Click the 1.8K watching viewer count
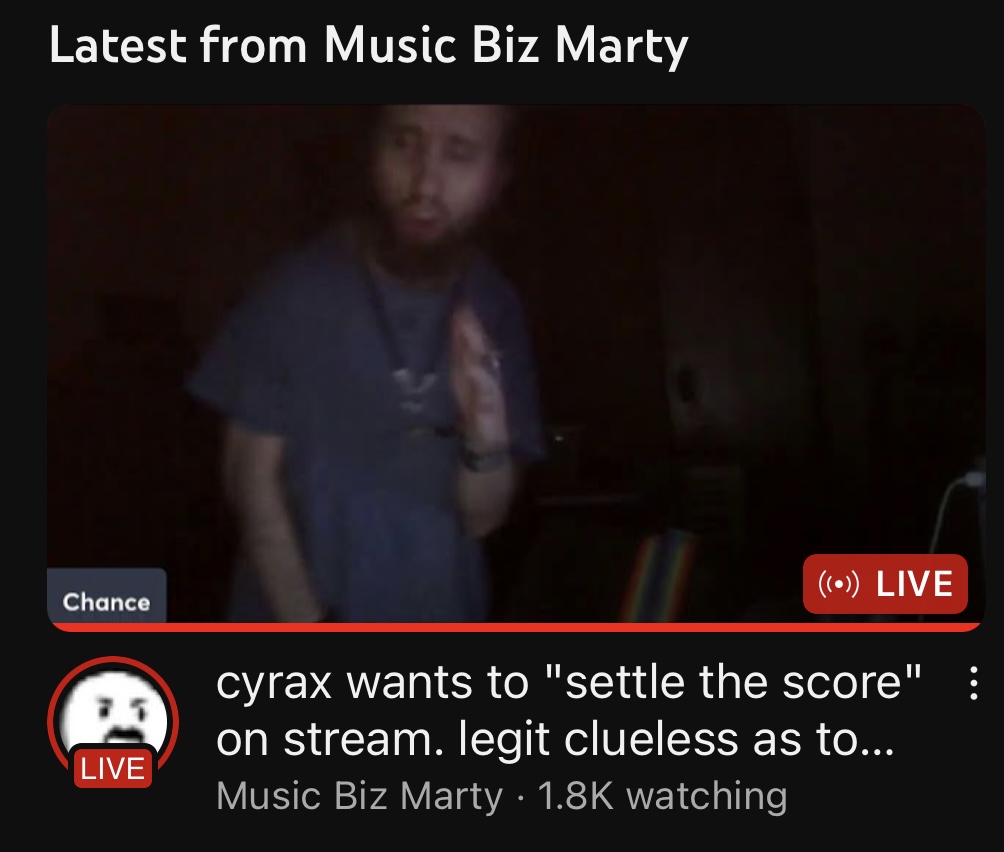 (x=662, y=796)
